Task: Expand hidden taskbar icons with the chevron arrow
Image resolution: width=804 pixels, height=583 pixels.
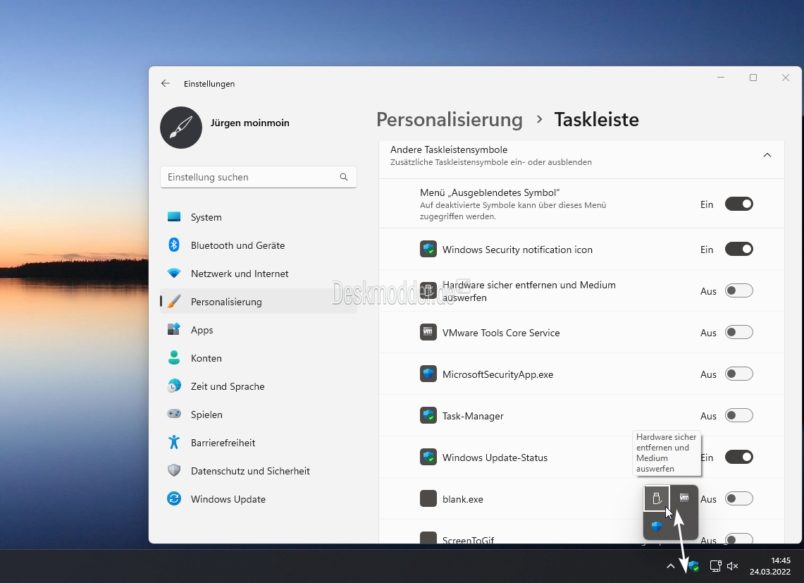Action: (671, 566)
